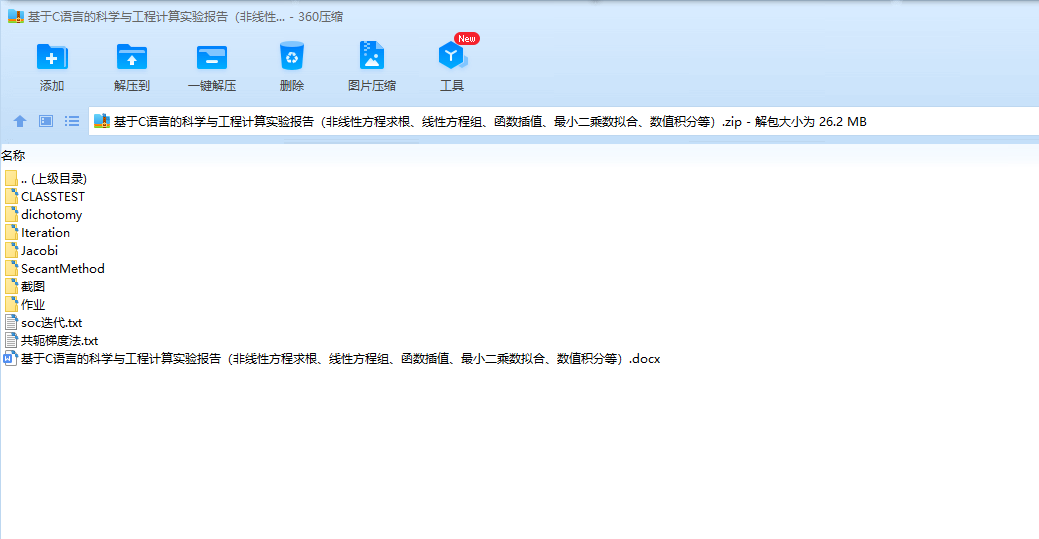
Task: Click the zip icon in address bar
Action: tap(101, 121)
